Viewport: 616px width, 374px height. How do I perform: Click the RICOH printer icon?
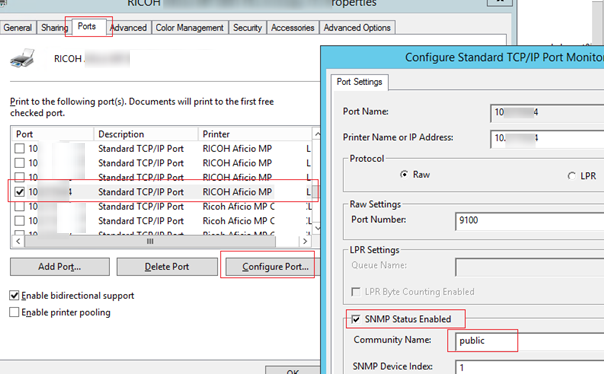22,59
